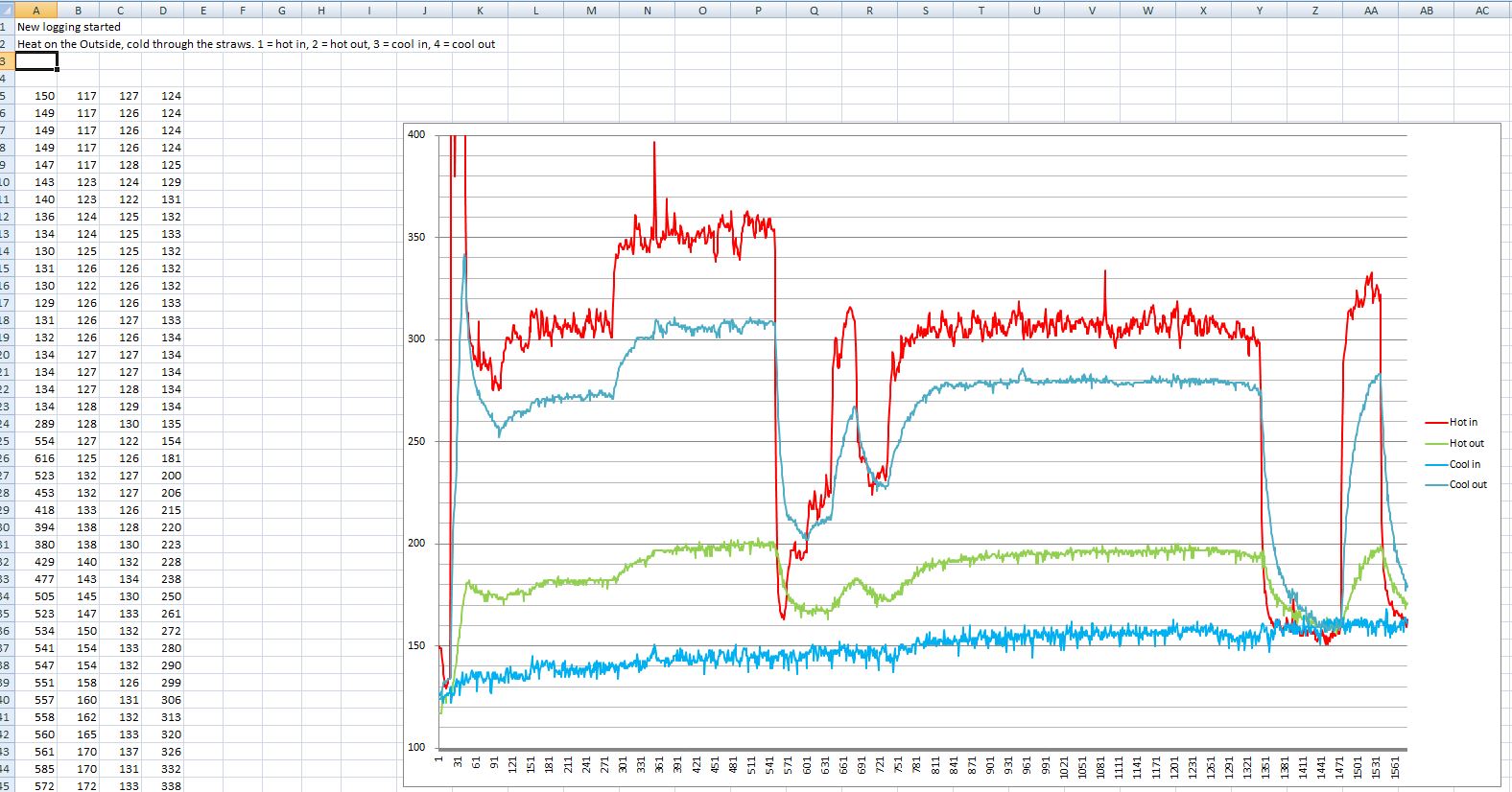Click spreadsheet cell containing 453
The width and height of the screenshot is (1512, 792).
pos(36,493)
